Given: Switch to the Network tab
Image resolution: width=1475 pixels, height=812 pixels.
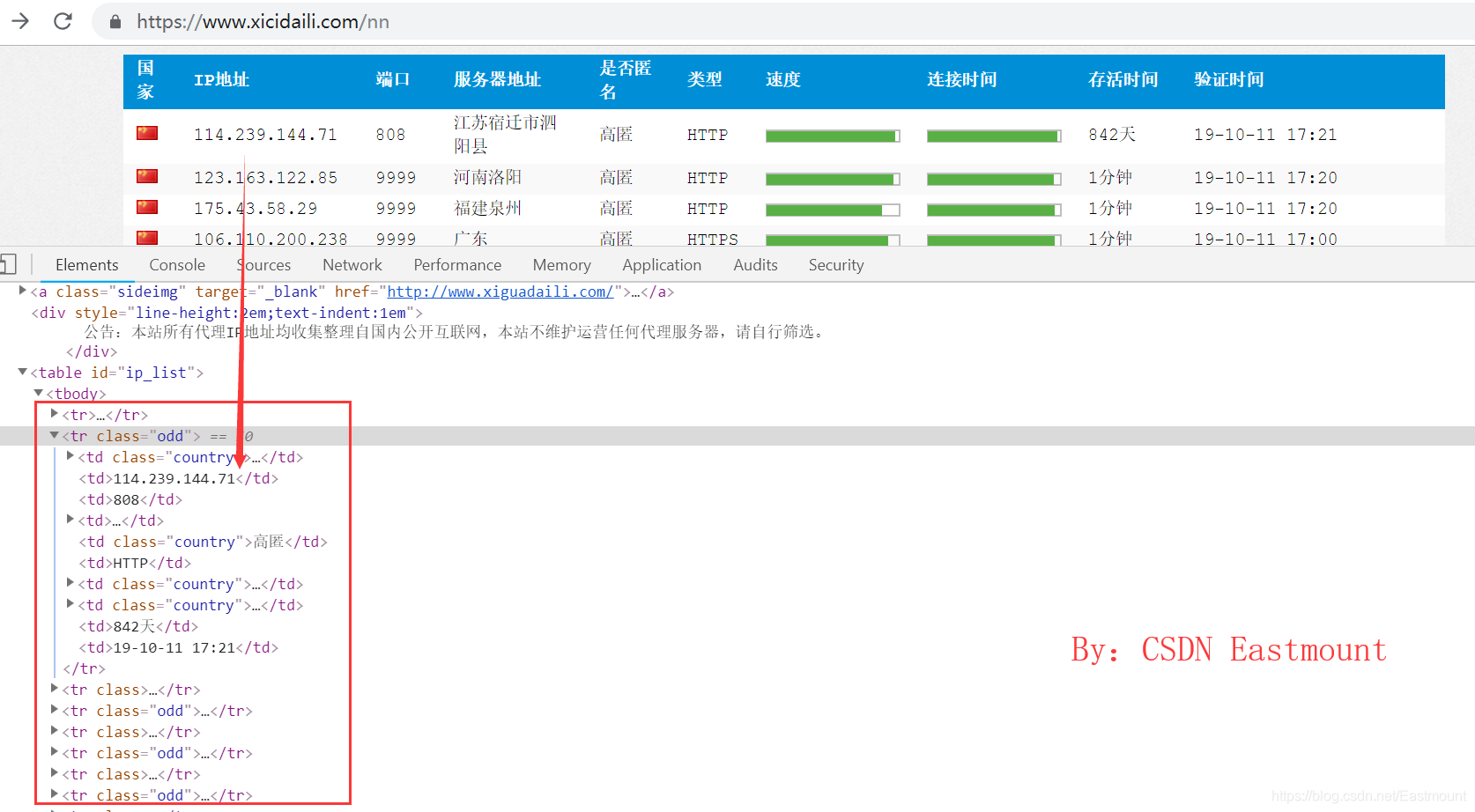Looking at the screenshot, I should point(352,265).
